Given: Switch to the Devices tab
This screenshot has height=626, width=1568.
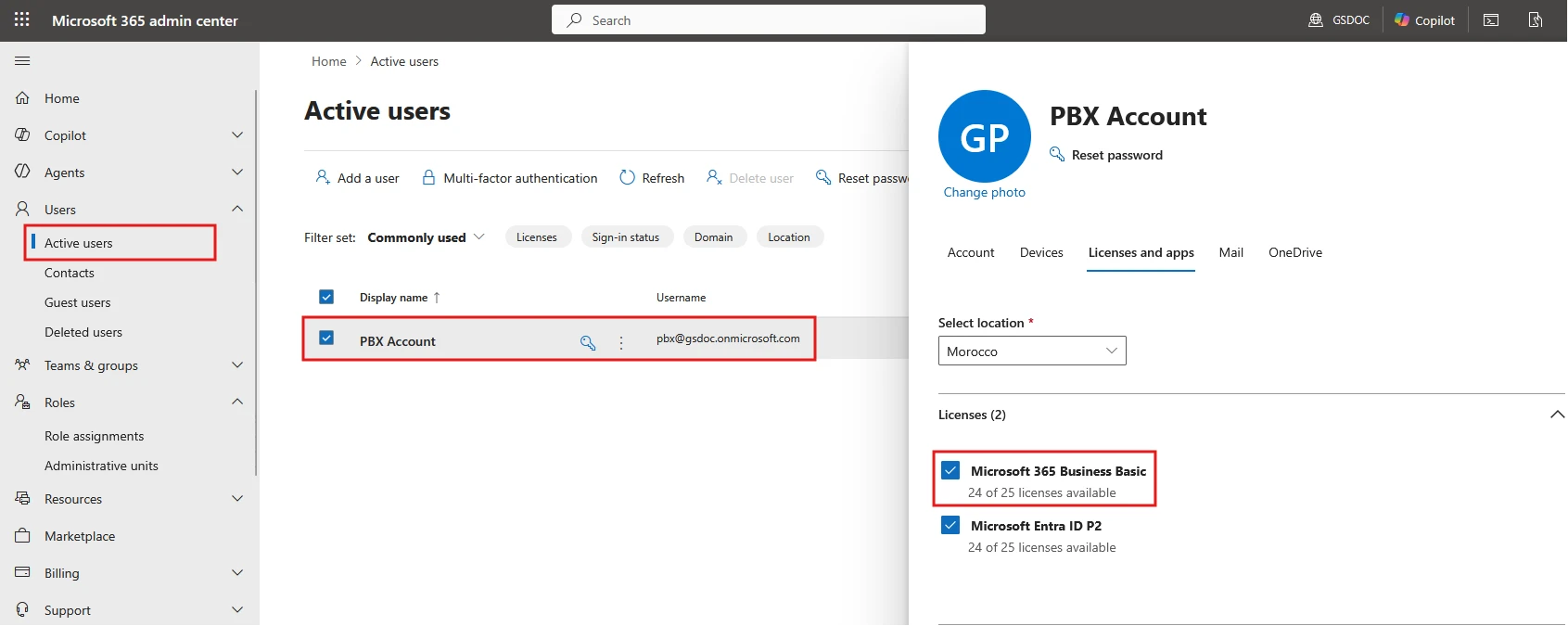Looking at the screenshot, I should click(1041, 252).
